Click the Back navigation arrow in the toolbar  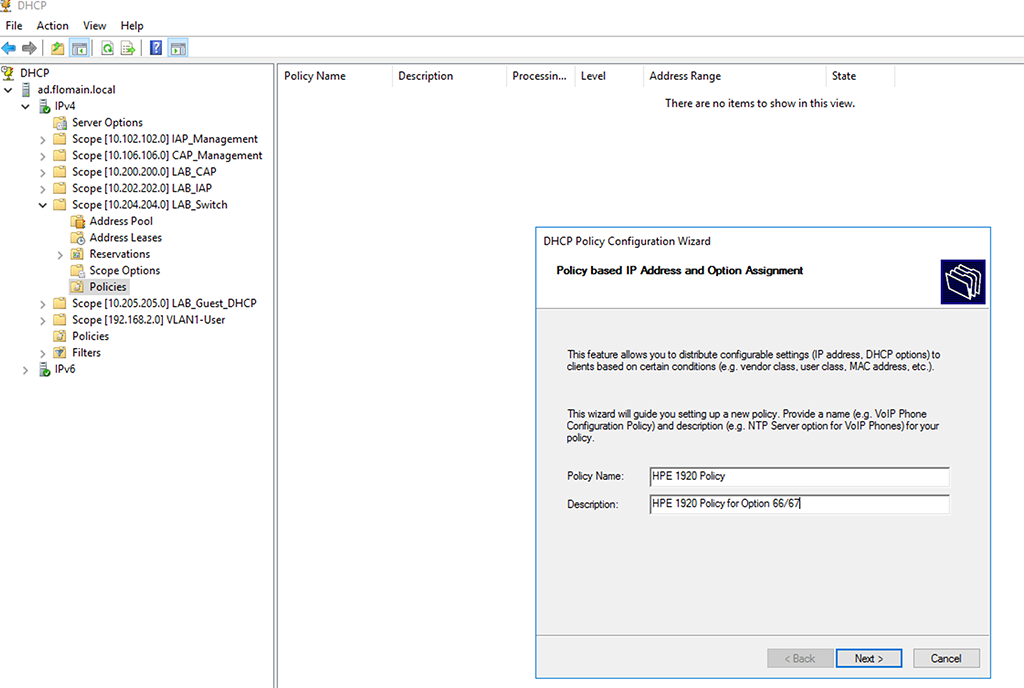pyautogui.click(x=8, y=47)
